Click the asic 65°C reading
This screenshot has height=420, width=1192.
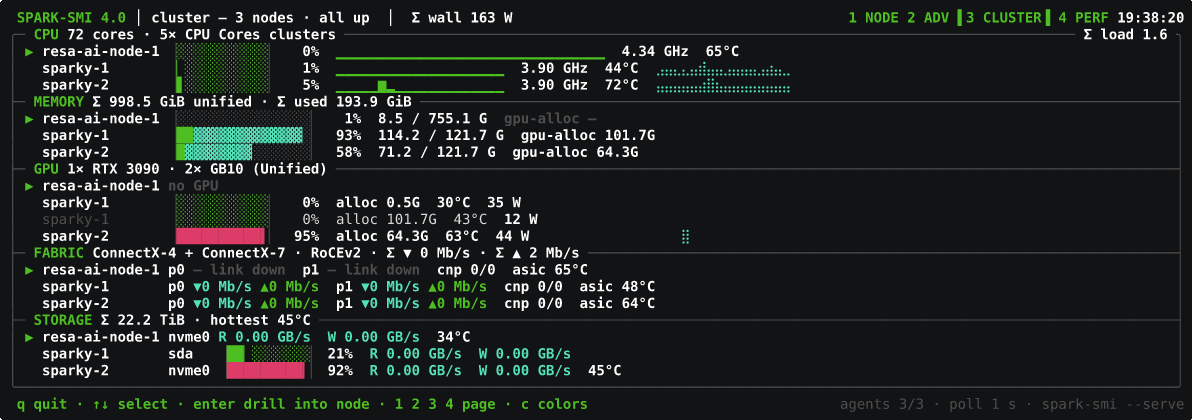(x=550, y=270)
